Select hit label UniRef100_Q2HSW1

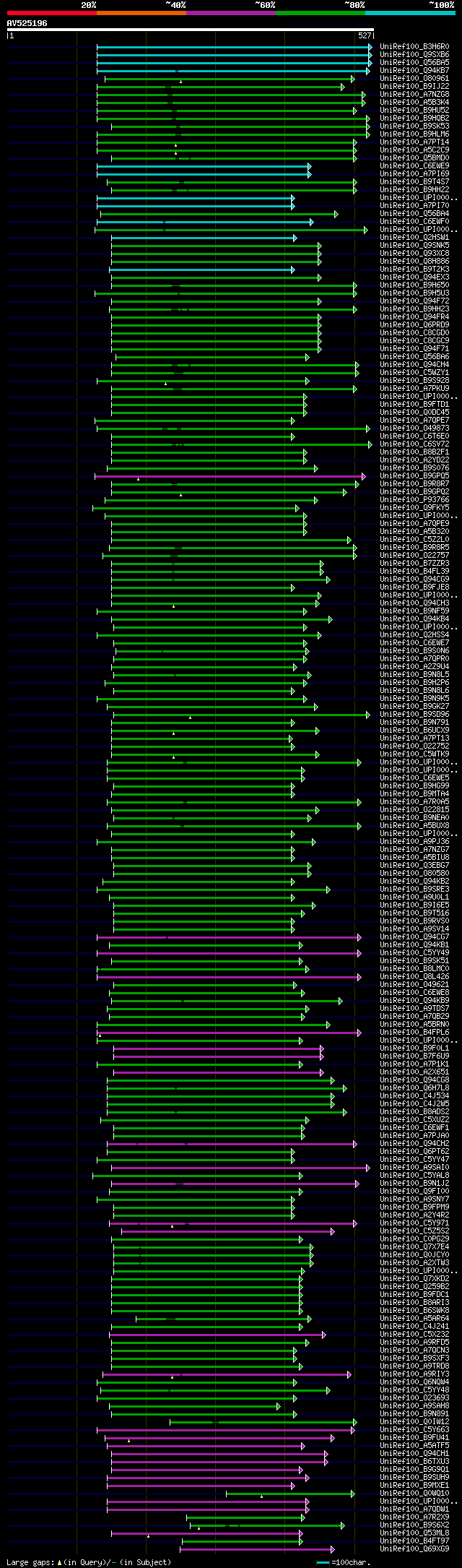pyautogui.click(x=414, y=238)
